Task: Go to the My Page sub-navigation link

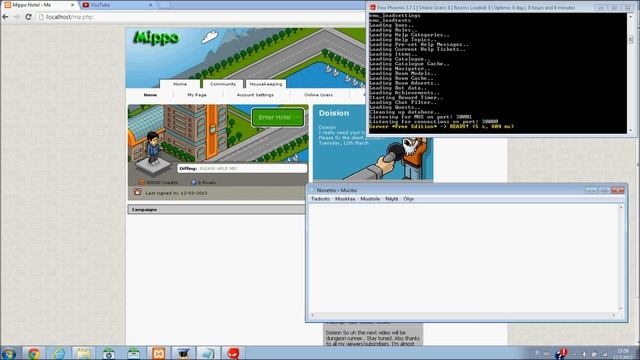Action: (197, 95)
